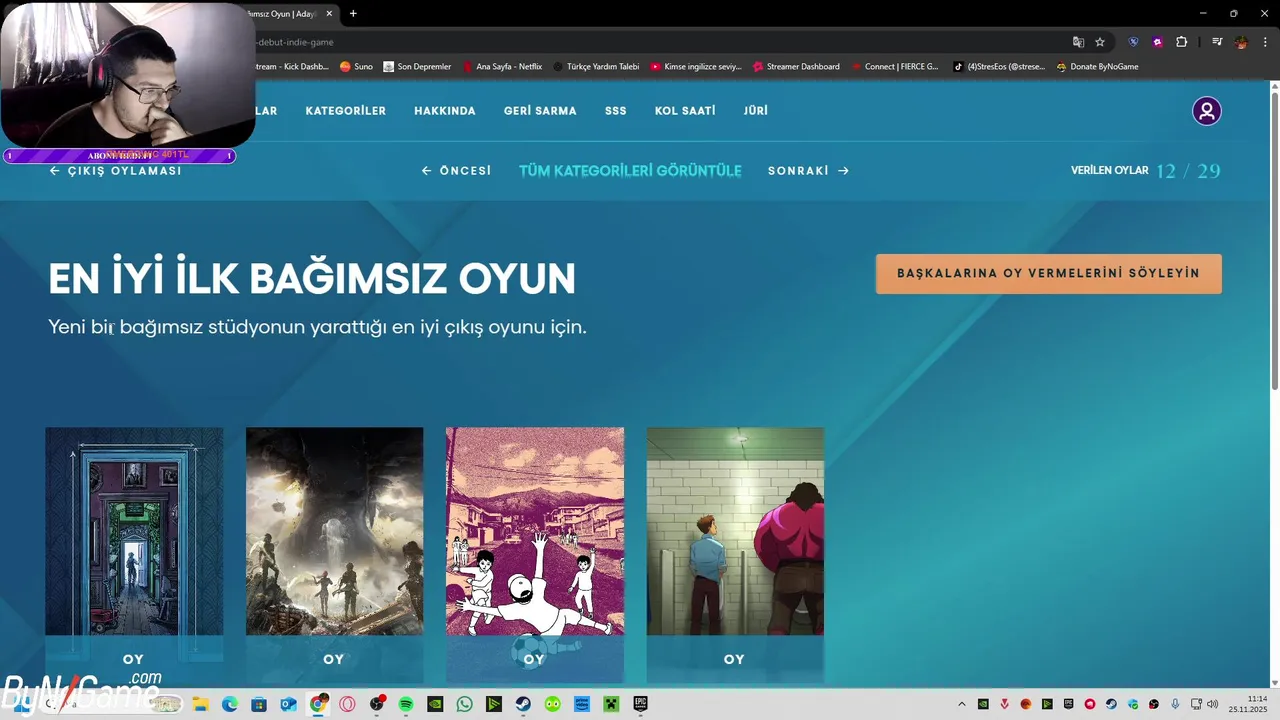
Task: Open Epic Games Launcher from the taskbar
Action: pyautogui.click(x=640, y=704)
